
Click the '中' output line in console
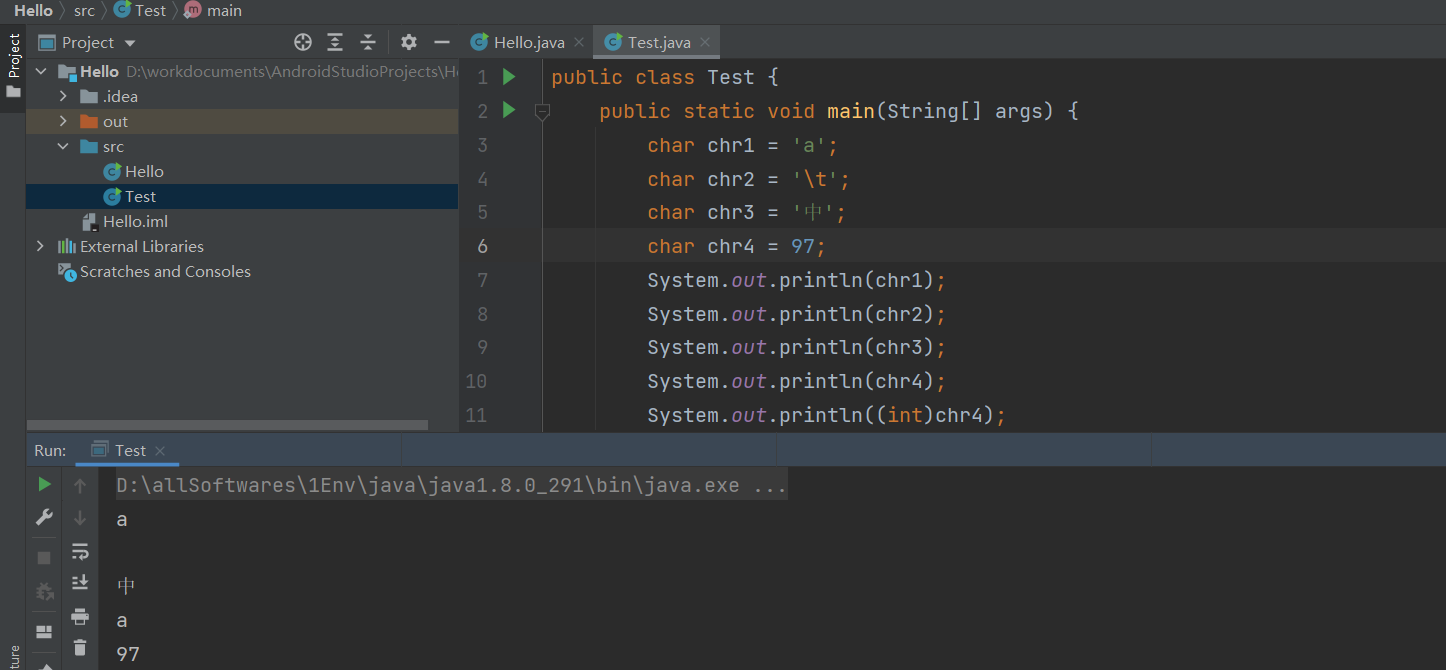(x=126, y=586)
